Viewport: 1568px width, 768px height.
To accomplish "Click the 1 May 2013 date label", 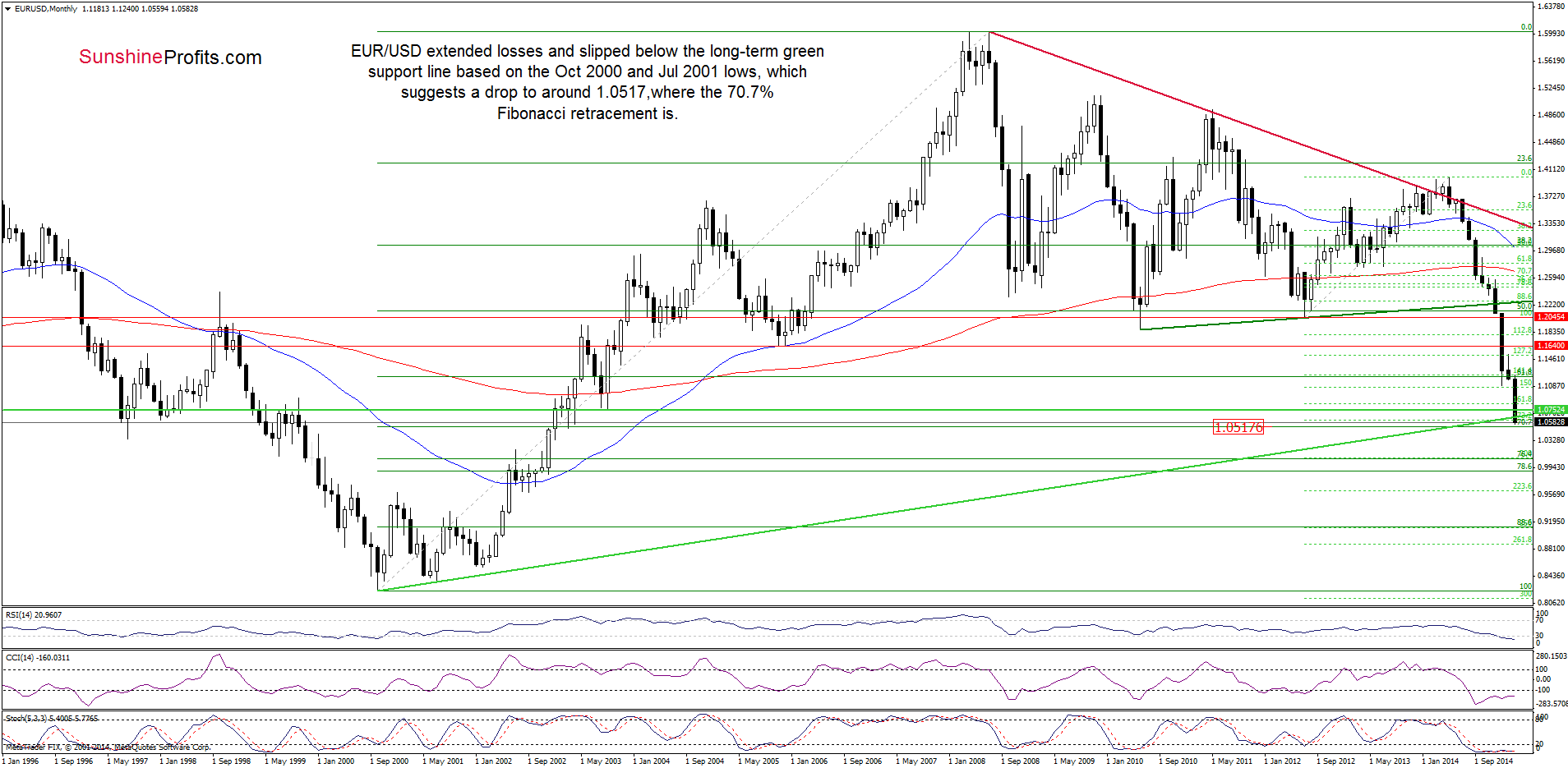I will tap(1390, 761).
